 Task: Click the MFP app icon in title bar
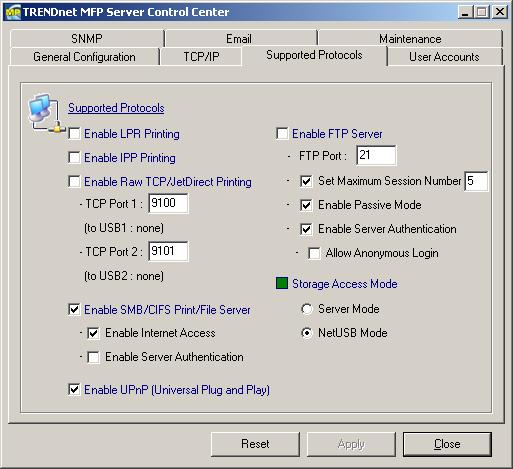[13, 12]
